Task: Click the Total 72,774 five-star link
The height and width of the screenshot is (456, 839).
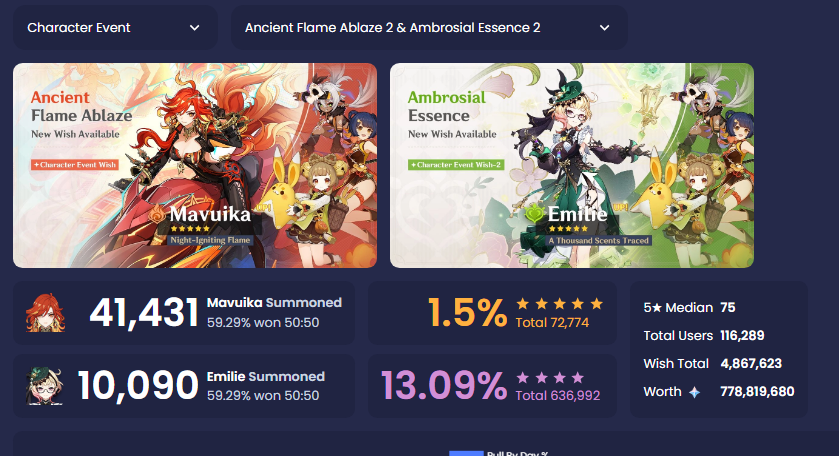Action: pos(552,323)
